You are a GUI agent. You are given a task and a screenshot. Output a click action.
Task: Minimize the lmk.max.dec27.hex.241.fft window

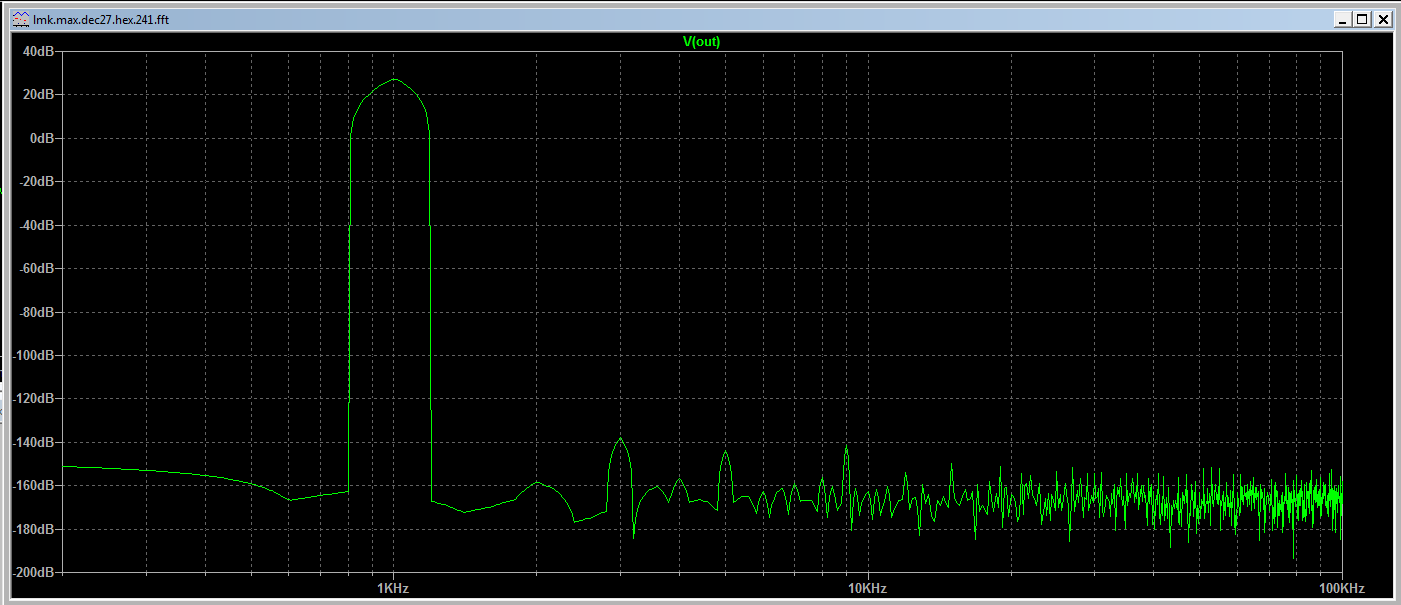pyautogui.click(x=1344, y=19)
